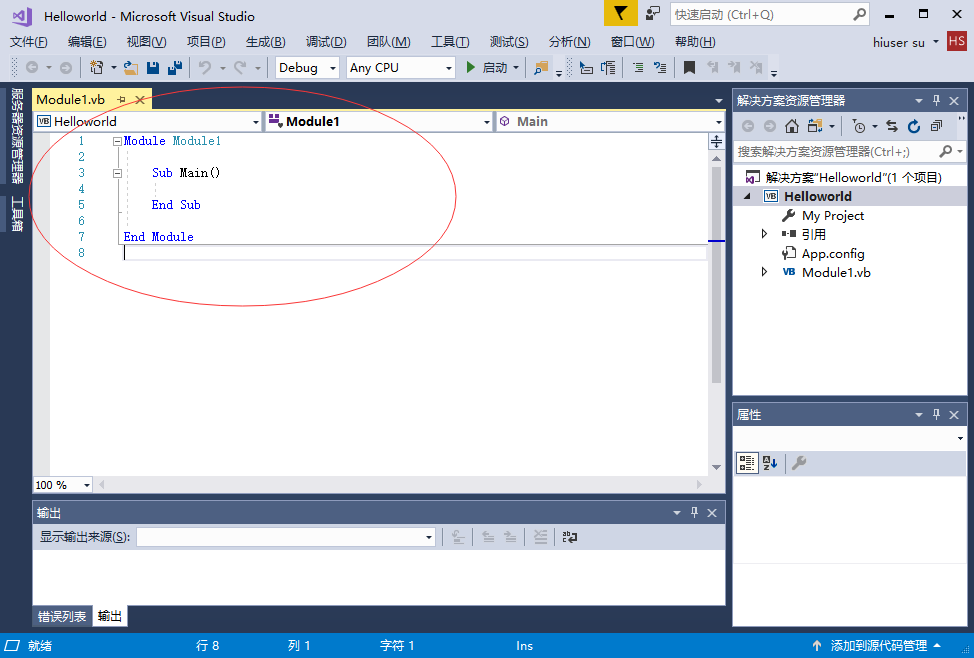Click the Redo arrow icon
The image size is (974, 658).
(240, 67)
